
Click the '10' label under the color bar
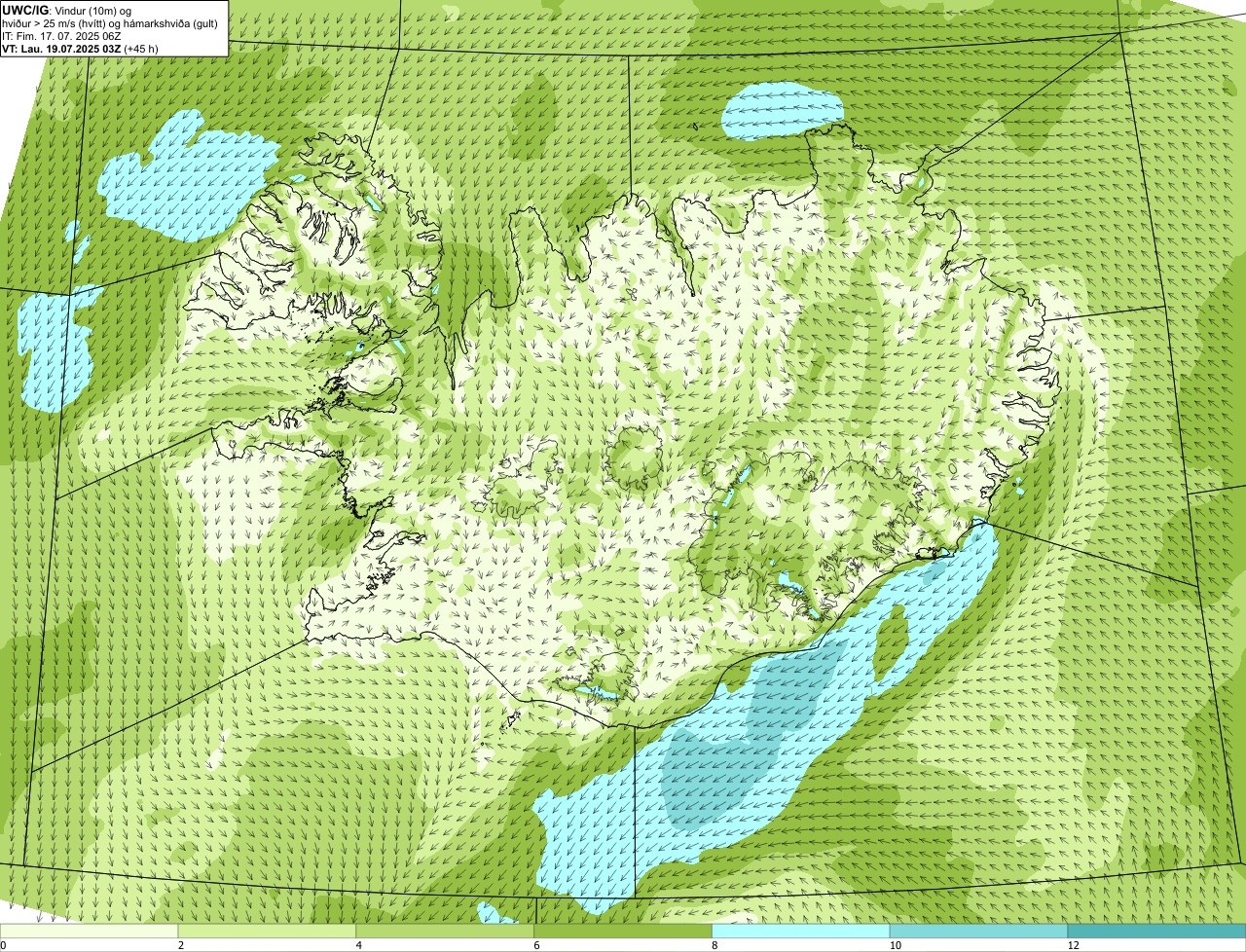tap(894, 945)
